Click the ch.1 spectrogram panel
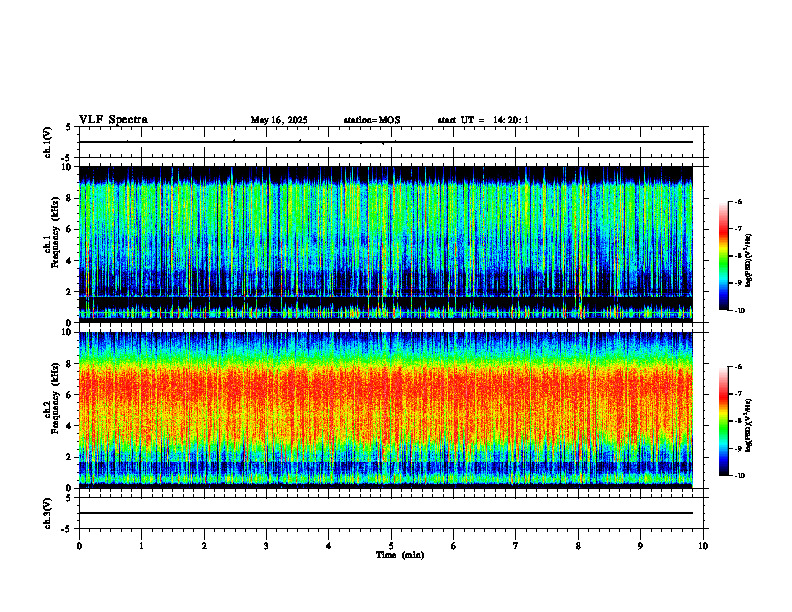The image size is (792, 612). click(x=386, y=244)
